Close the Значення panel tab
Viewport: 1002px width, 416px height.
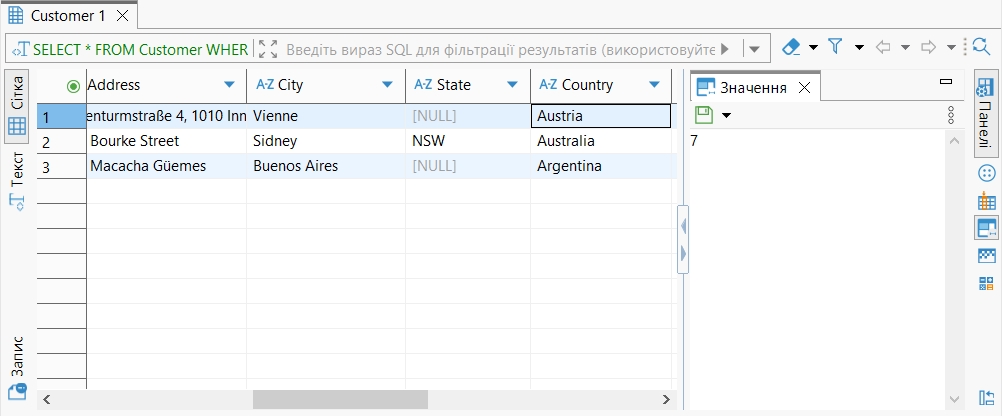tap(805, 88)
